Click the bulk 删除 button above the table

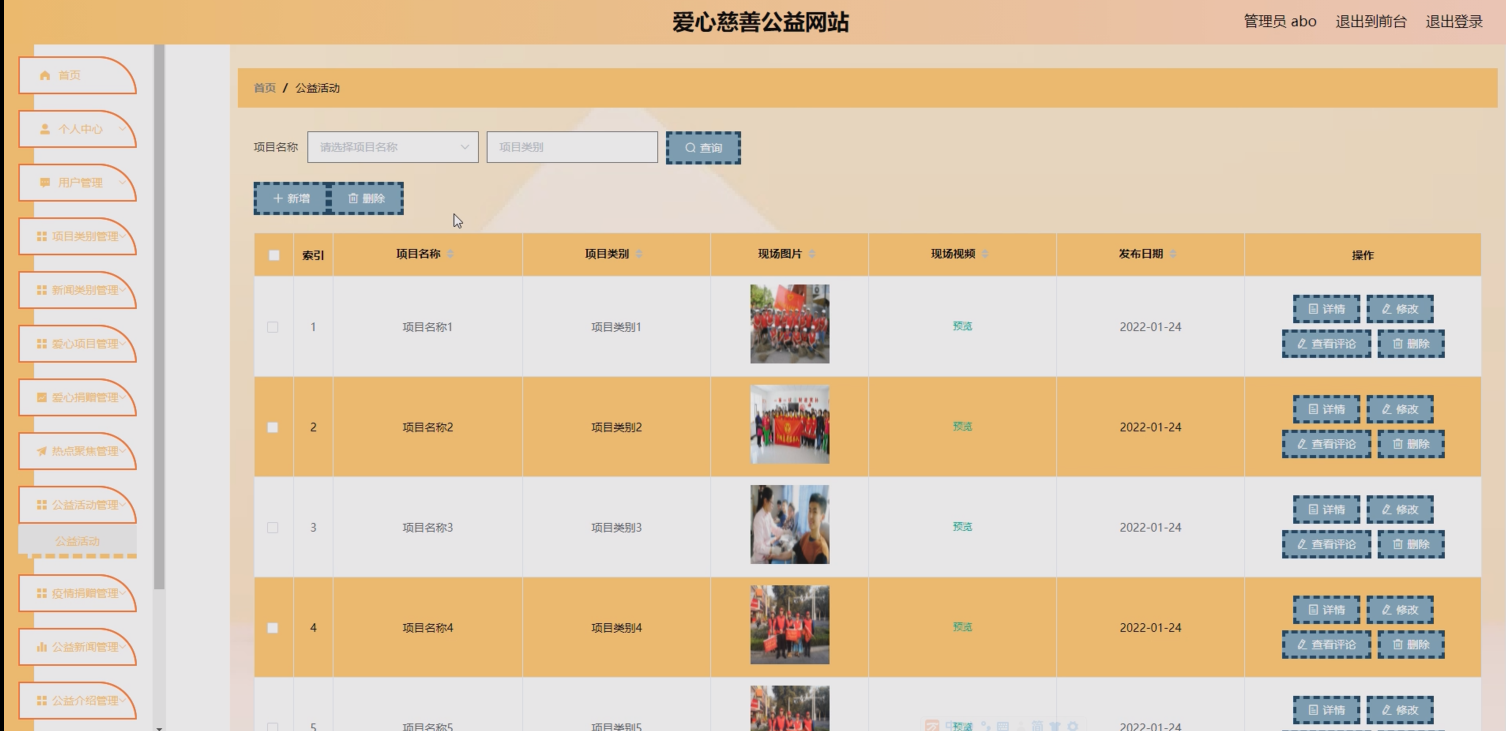pos(366,198)
